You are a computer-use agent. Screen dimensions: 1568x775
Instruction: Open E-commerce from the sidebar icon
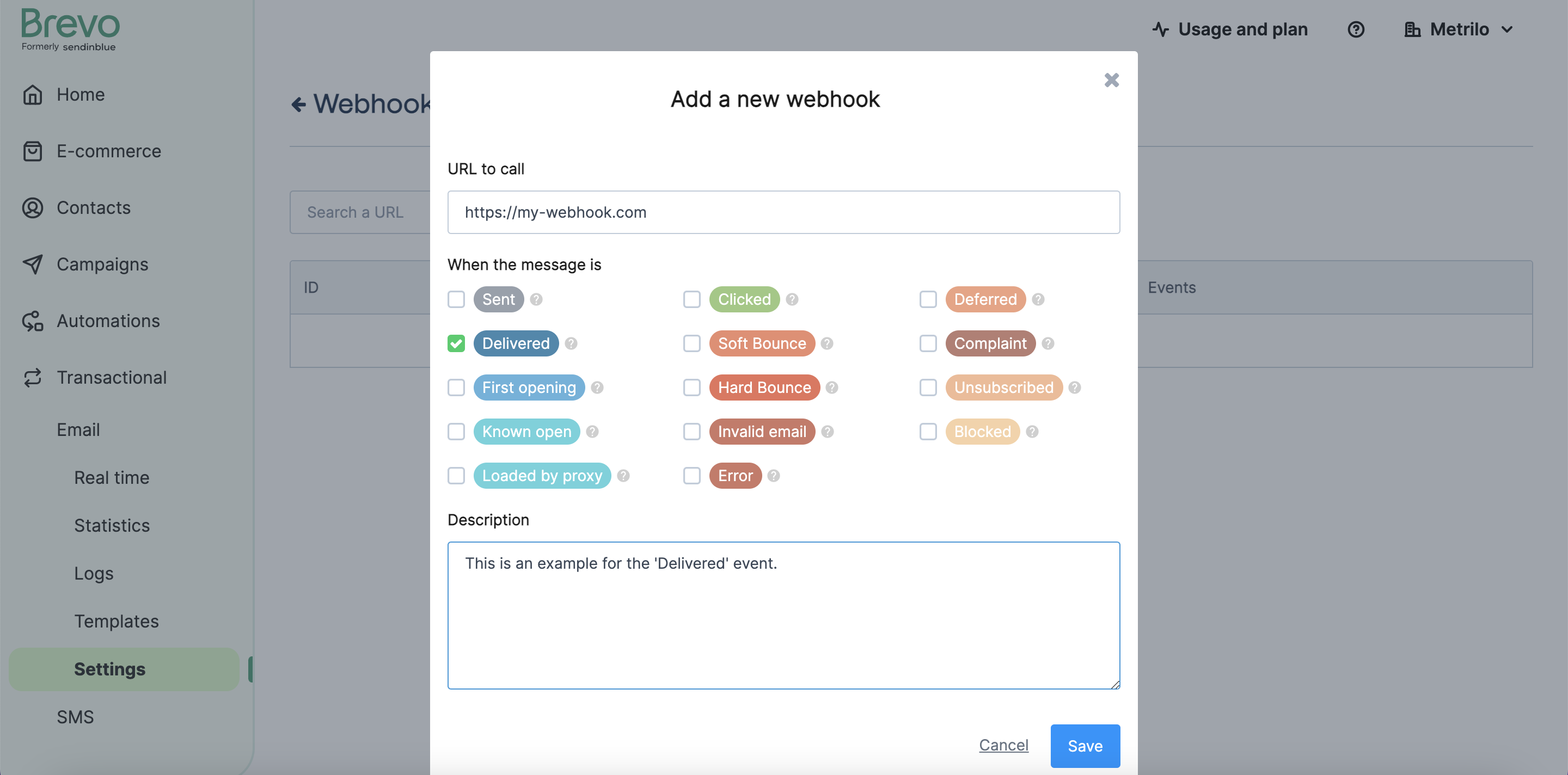pyautogui.click(x=33, y=151)
